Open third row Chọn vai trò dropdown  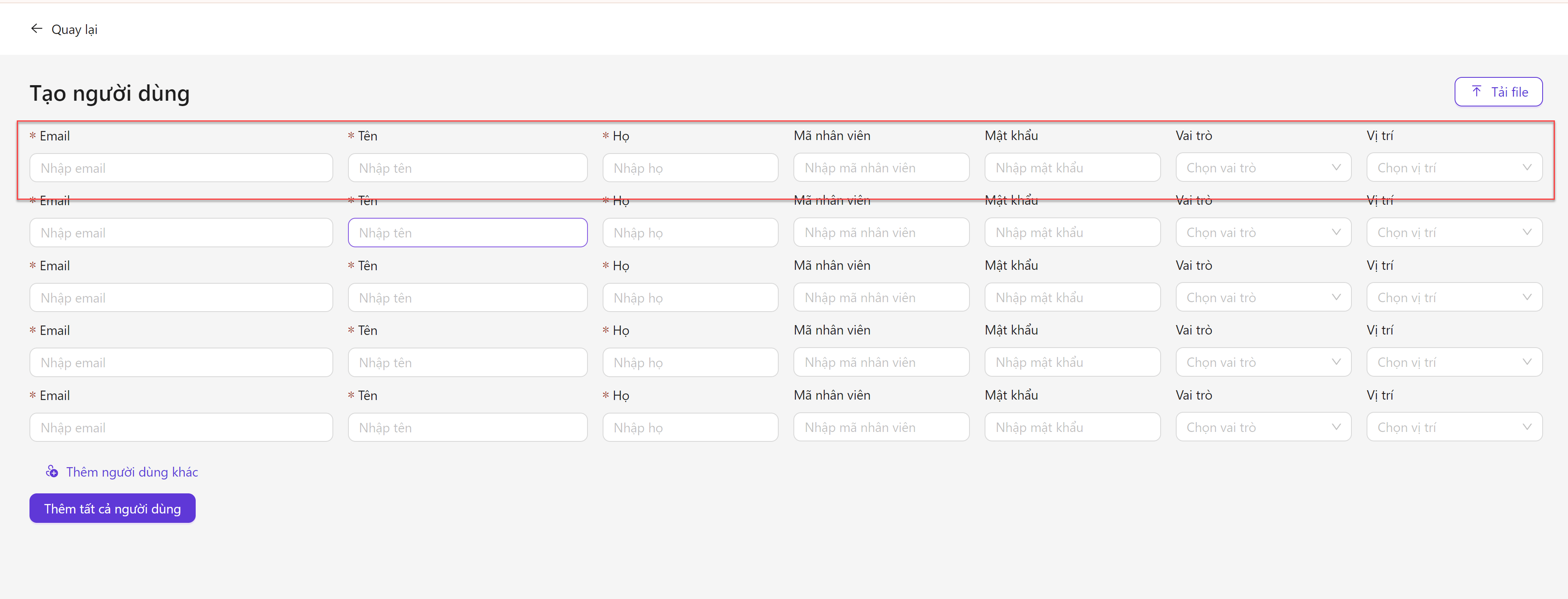1263,297
